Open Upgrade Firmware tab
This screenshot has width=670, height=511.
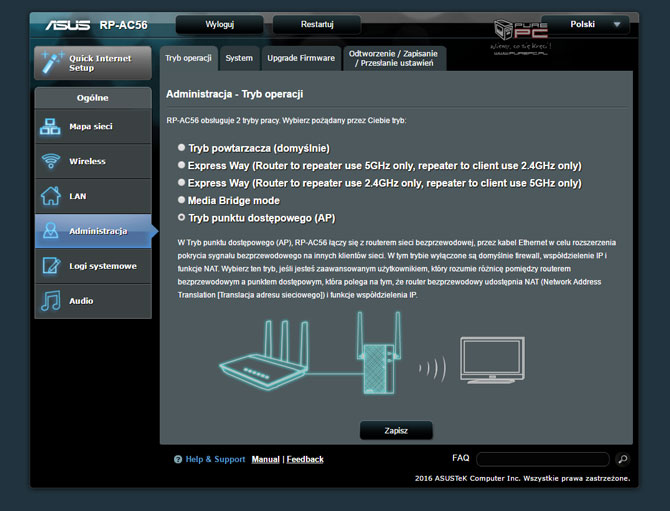coord(301,58)
